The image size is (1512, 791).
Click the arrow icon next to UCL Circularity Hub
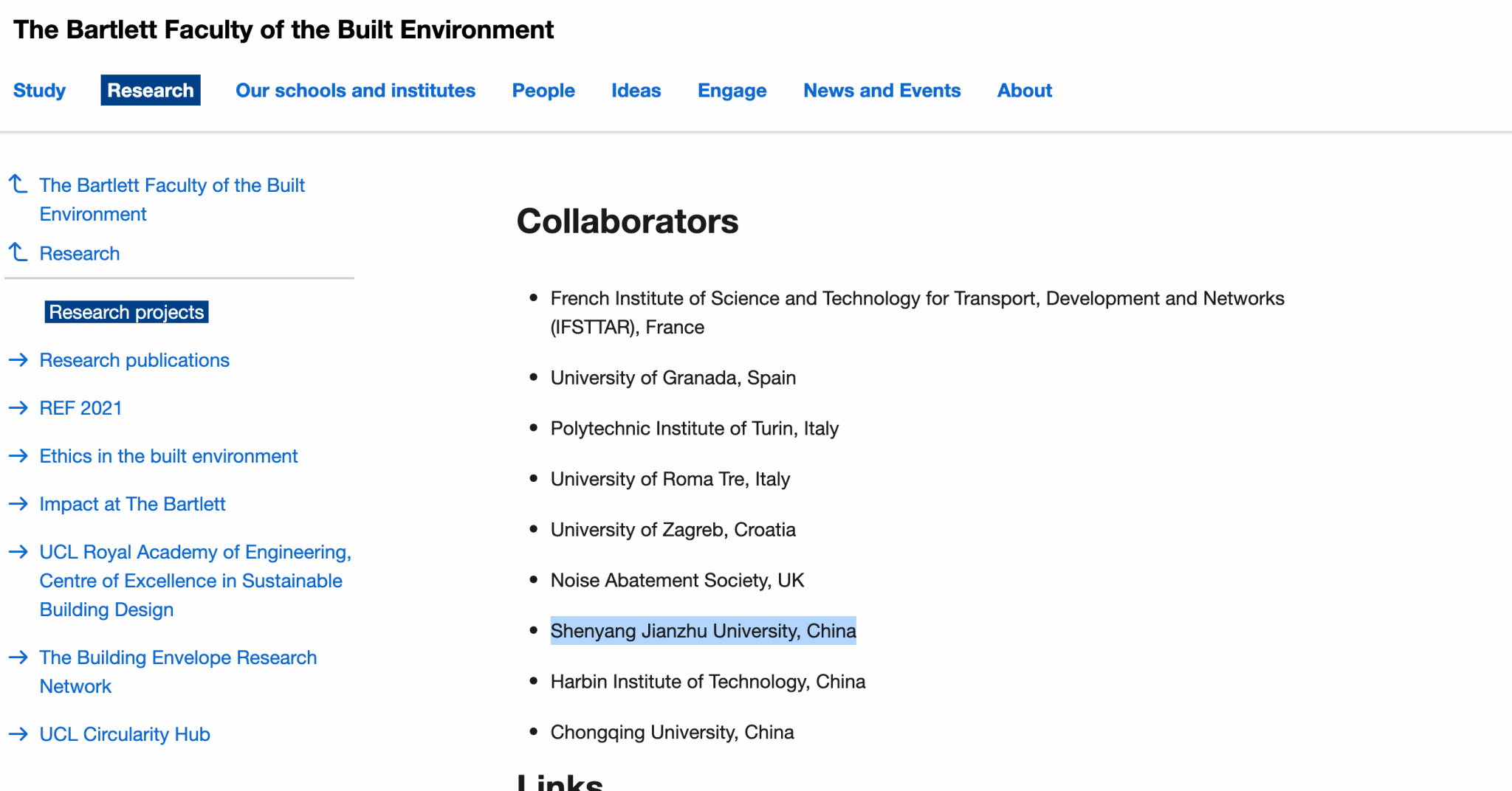coord(18,734)
